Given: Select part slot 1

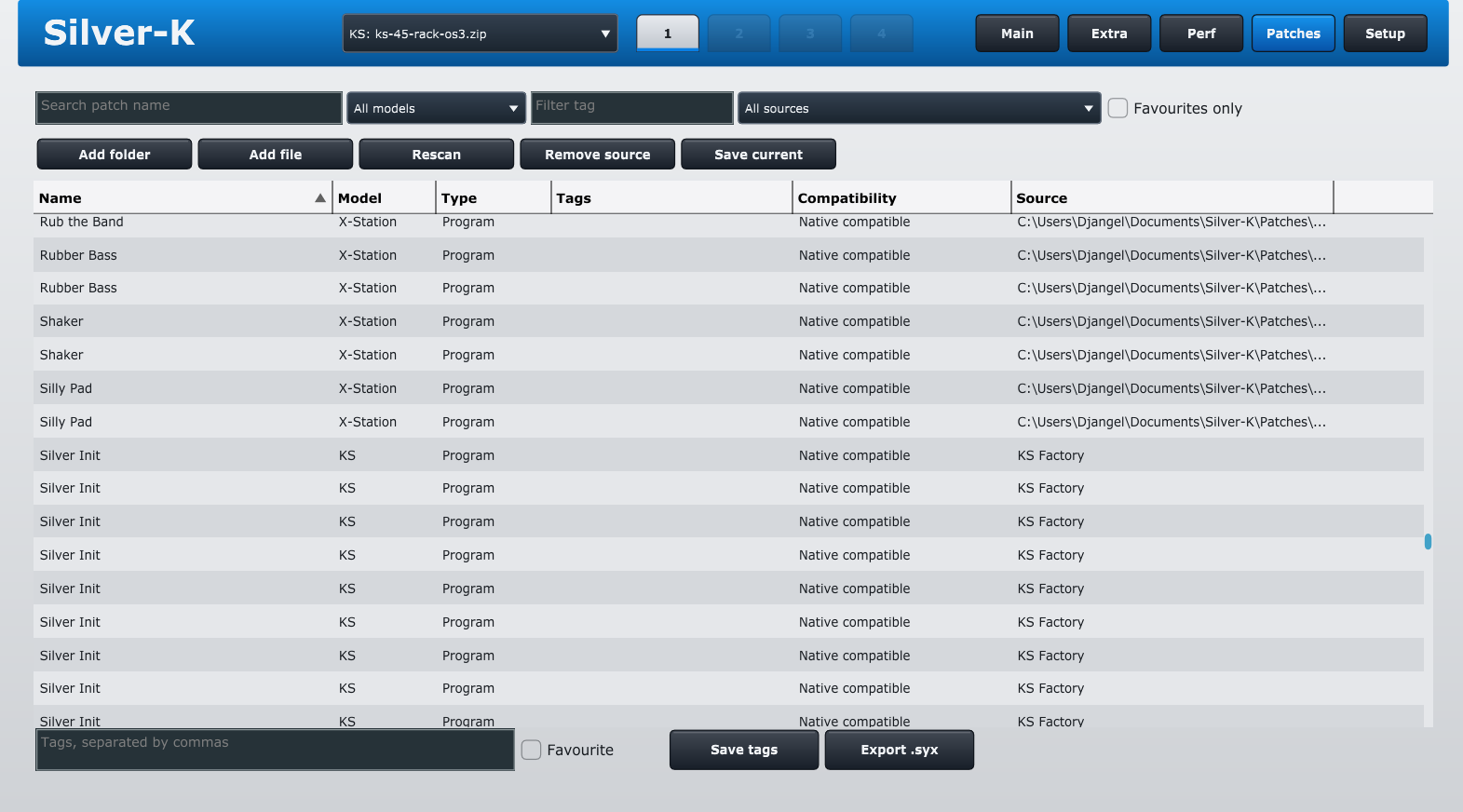Looking at the screenshot, I should pos(668,34).
